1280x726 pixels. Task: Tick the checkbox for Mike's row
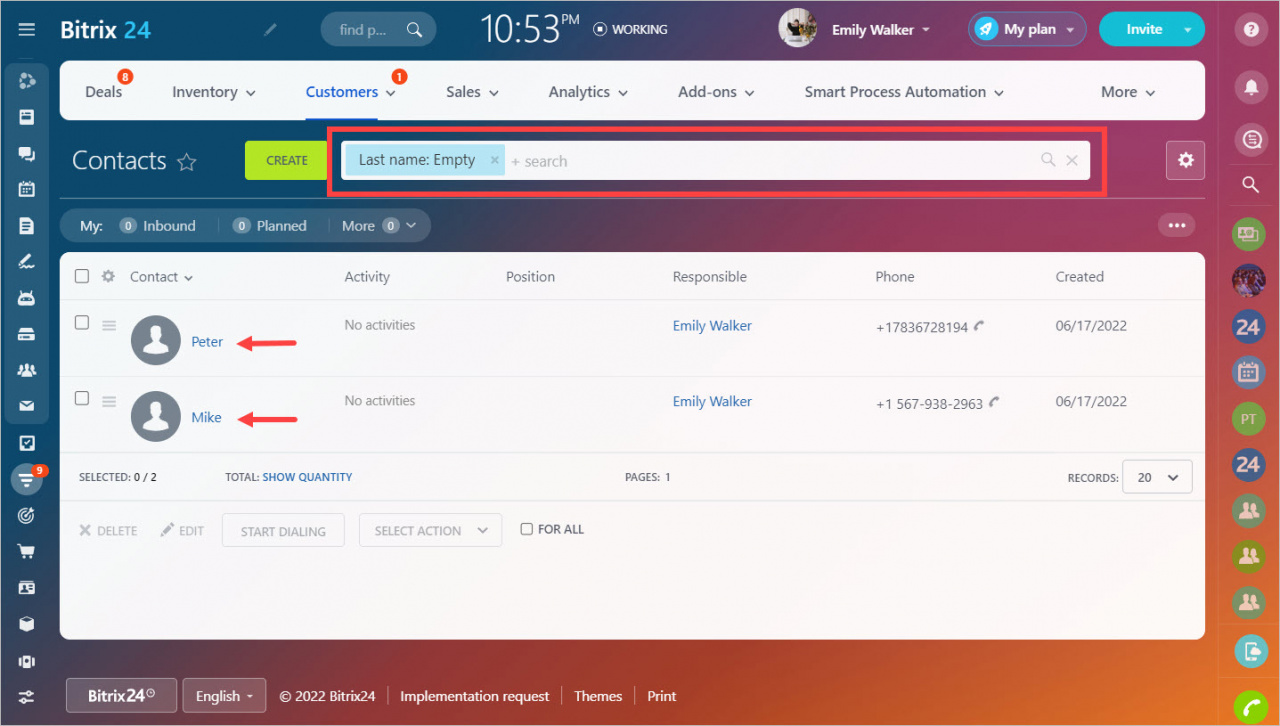[x=82, y=398]
